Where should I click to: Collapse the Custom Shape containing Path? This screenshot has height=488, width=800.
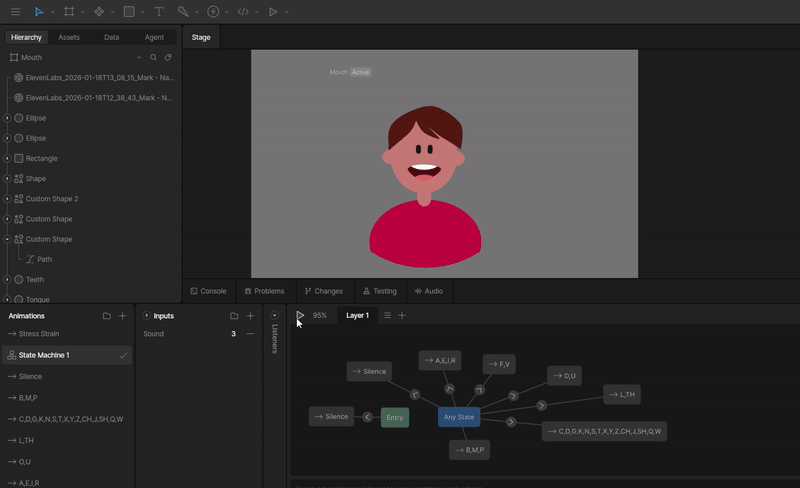pos(7,240)
